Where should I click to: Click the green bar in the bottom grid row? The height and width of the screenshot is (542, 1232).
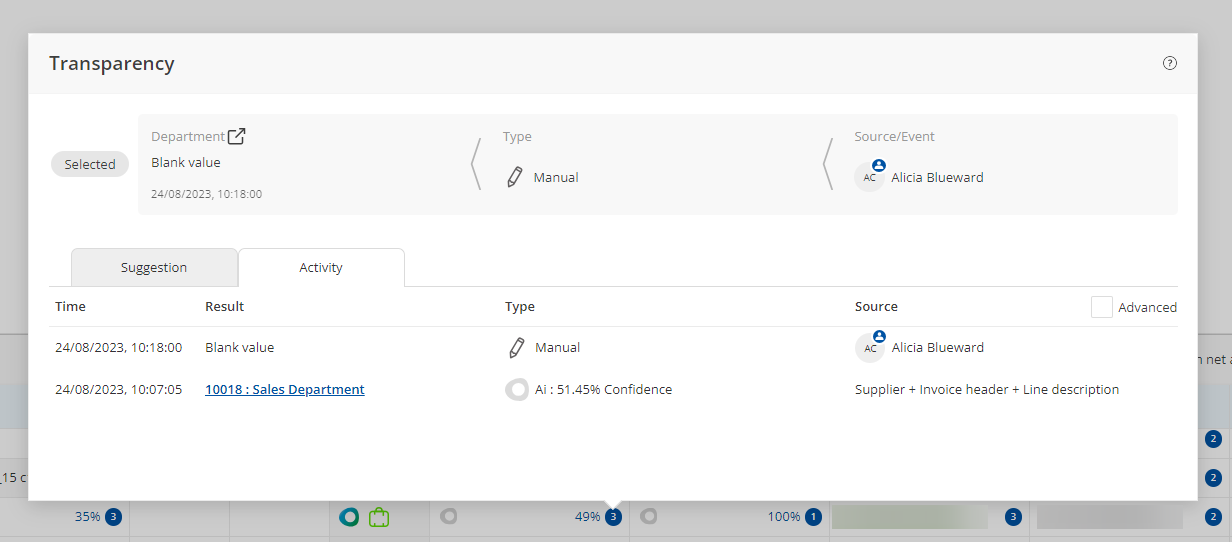(909, 517)
